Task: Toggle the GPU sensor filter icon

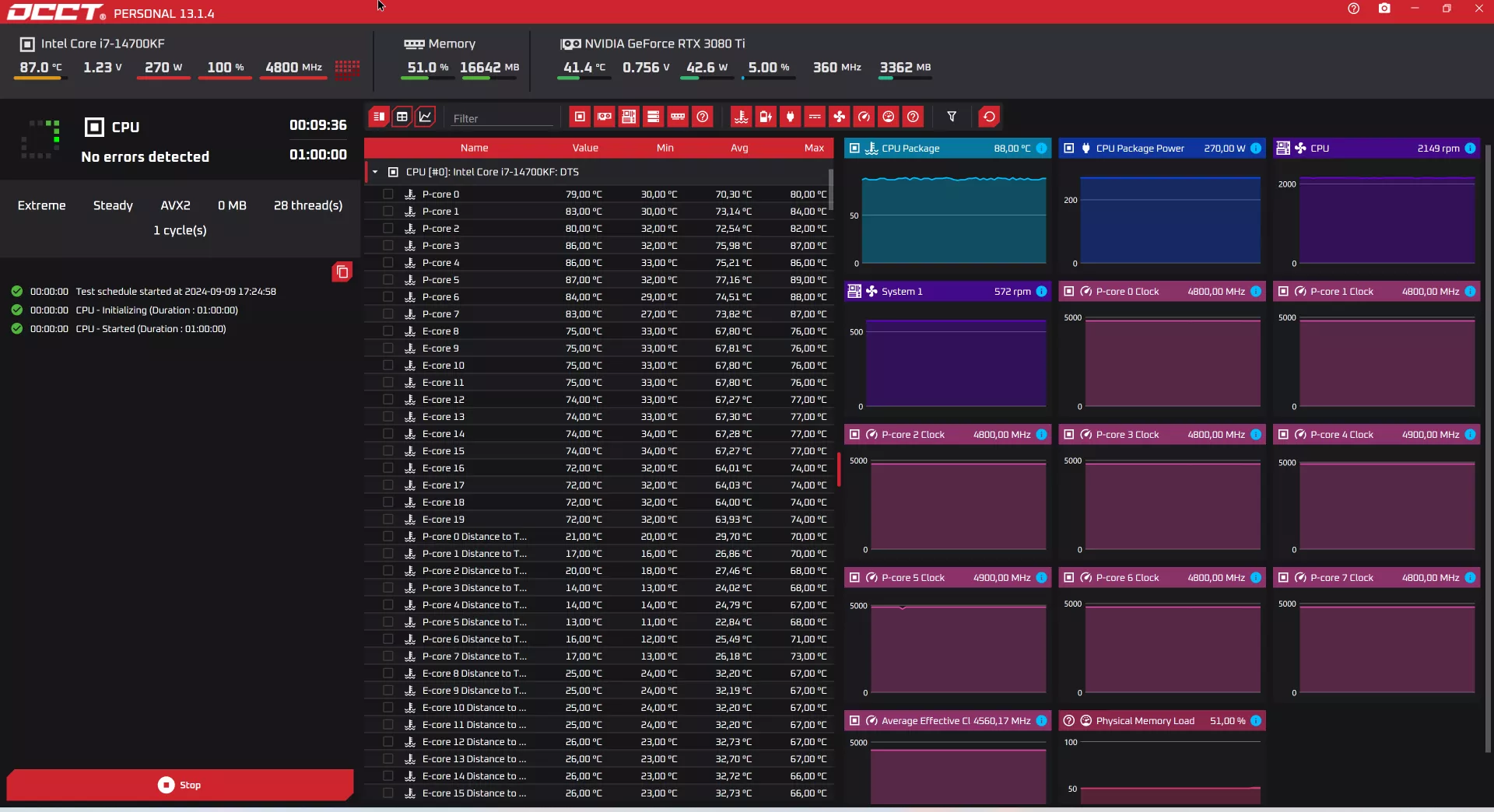Action: pos(605,117)
